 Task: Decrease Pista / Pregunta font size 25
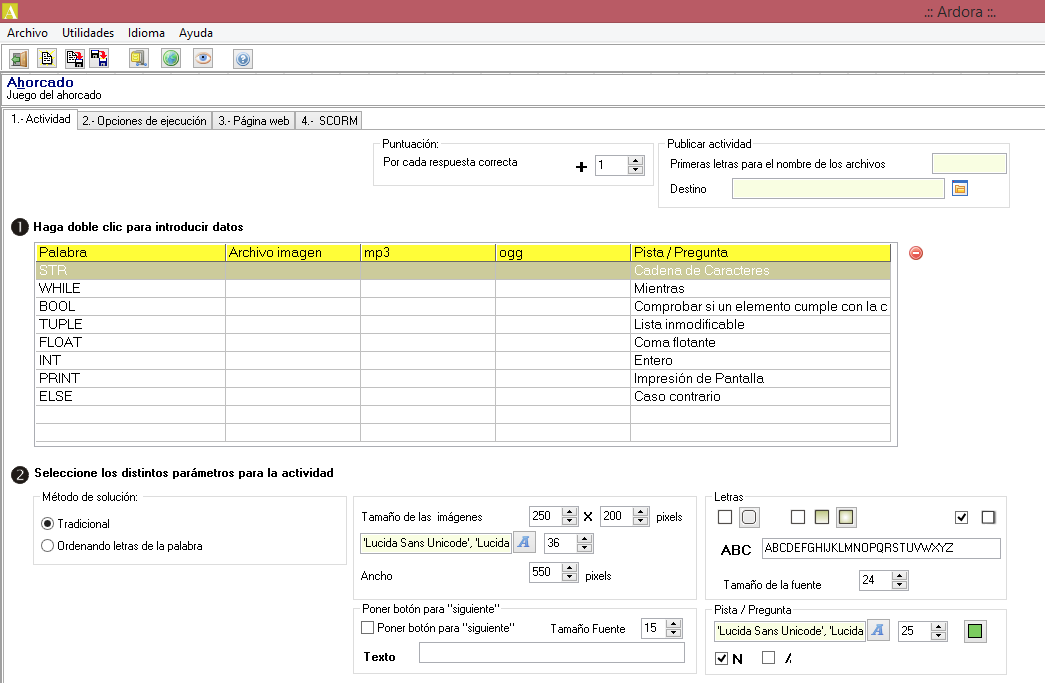938,636
